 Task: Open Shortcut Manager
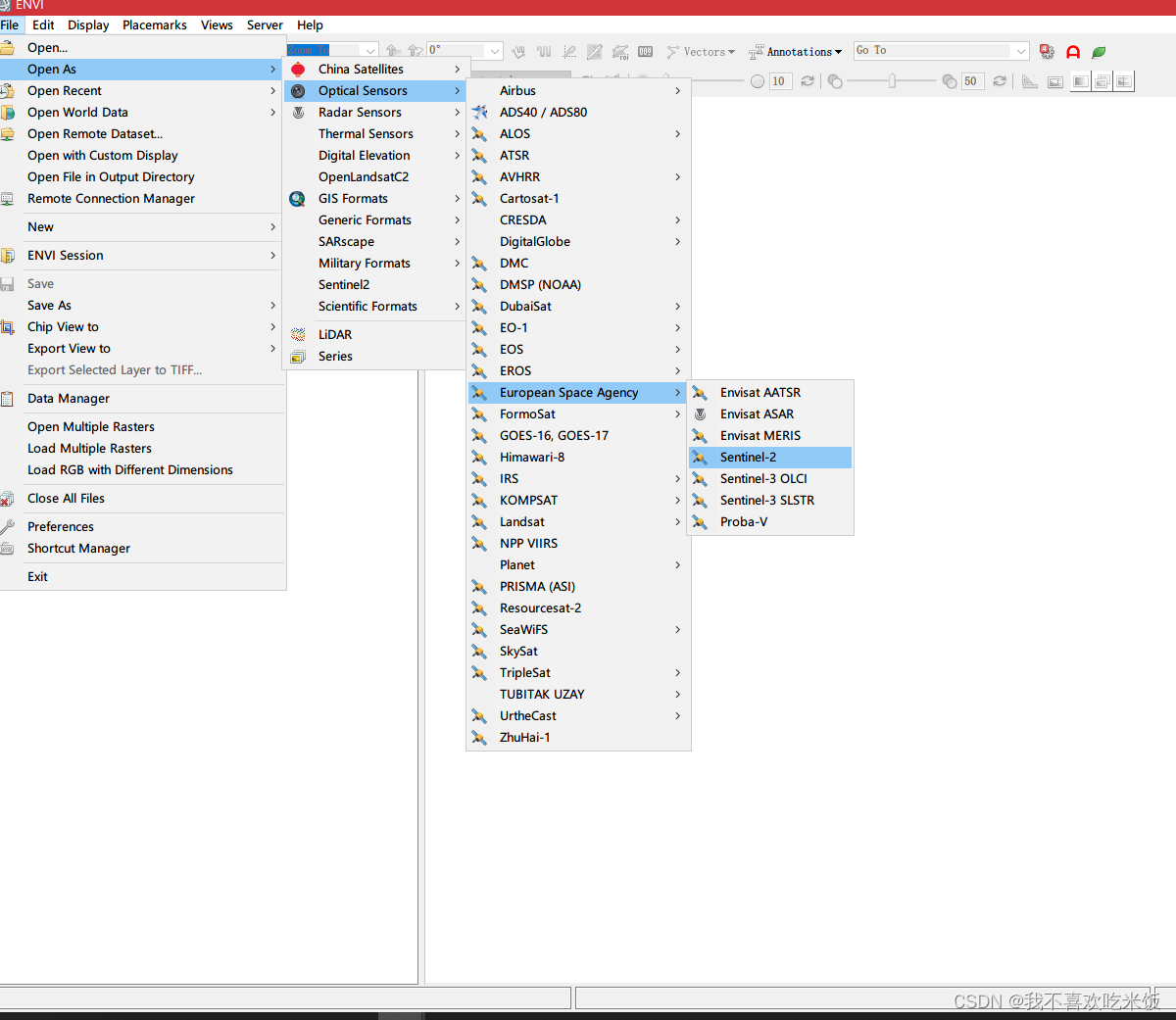(x=143, y=548)
